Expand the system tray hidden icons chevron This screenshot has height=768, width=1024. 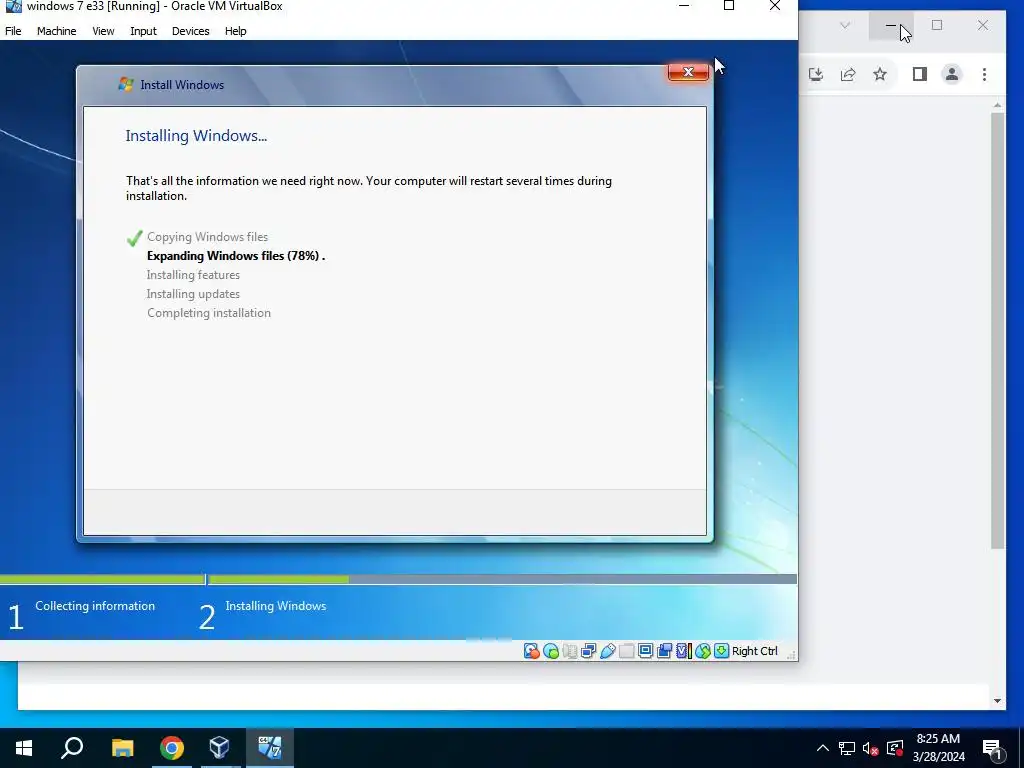point(823,748)
